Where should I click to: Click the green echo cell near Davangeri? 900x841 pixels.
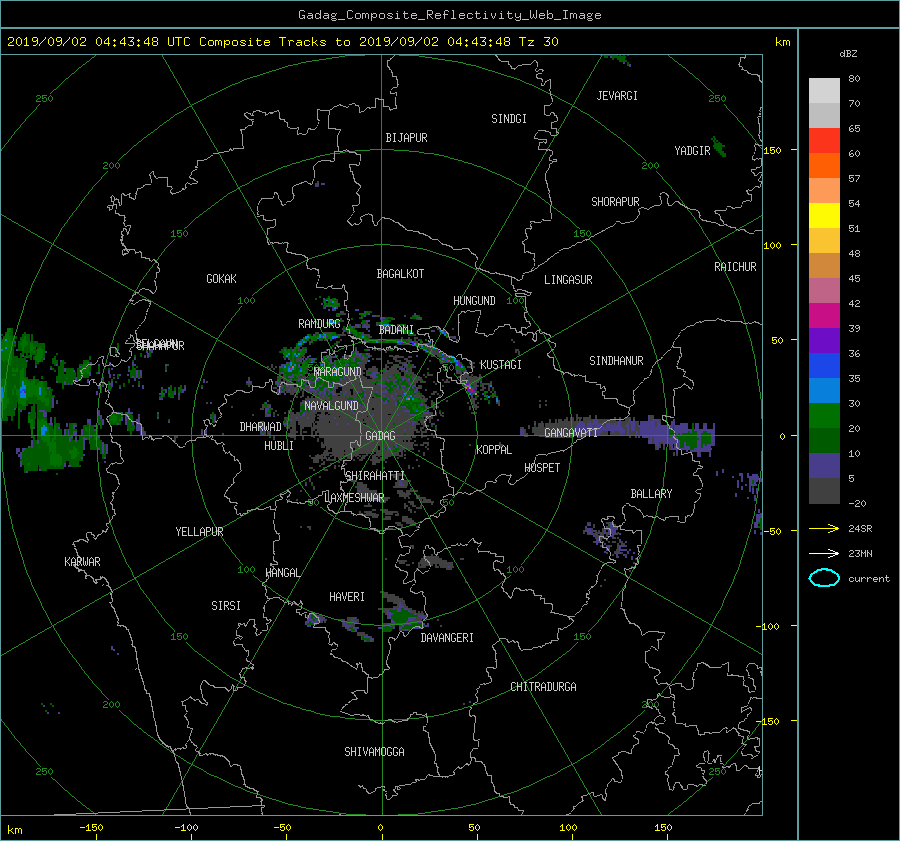click(405, 615)
